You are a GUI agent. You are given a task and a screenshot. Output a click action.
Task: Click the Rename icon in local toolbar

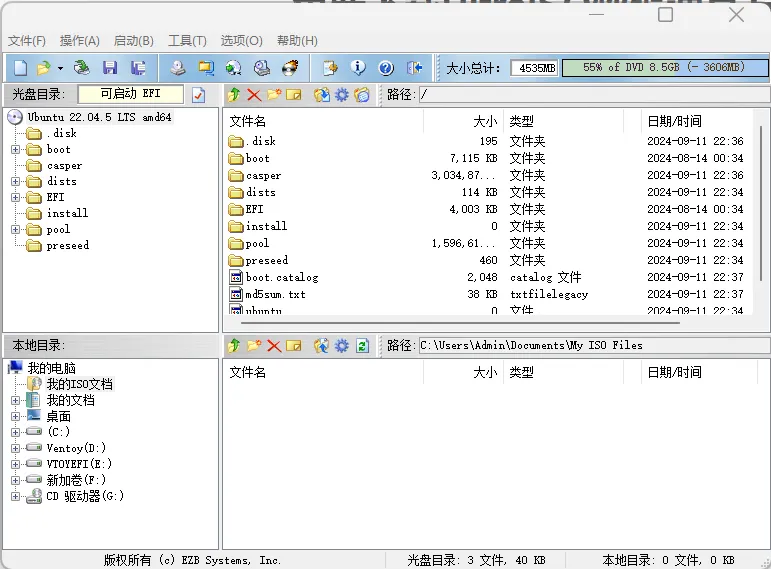pyautogui.click(x=294, y=346)
